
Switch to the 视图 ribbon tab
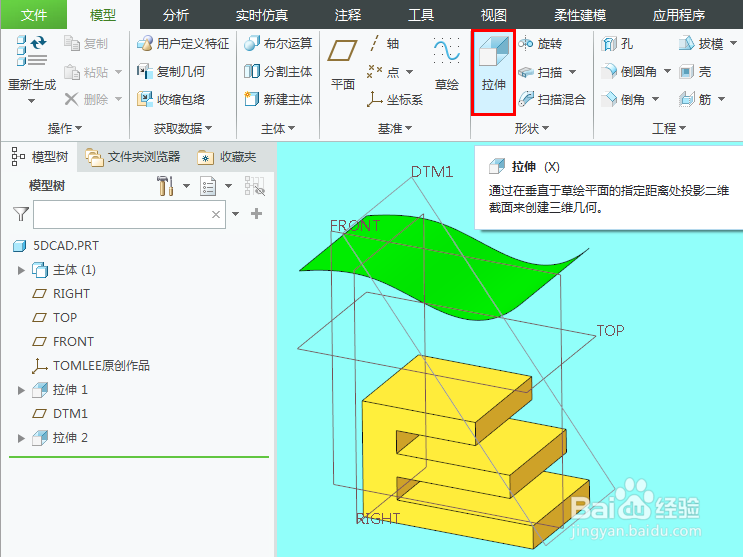click(x=494, y=15)
